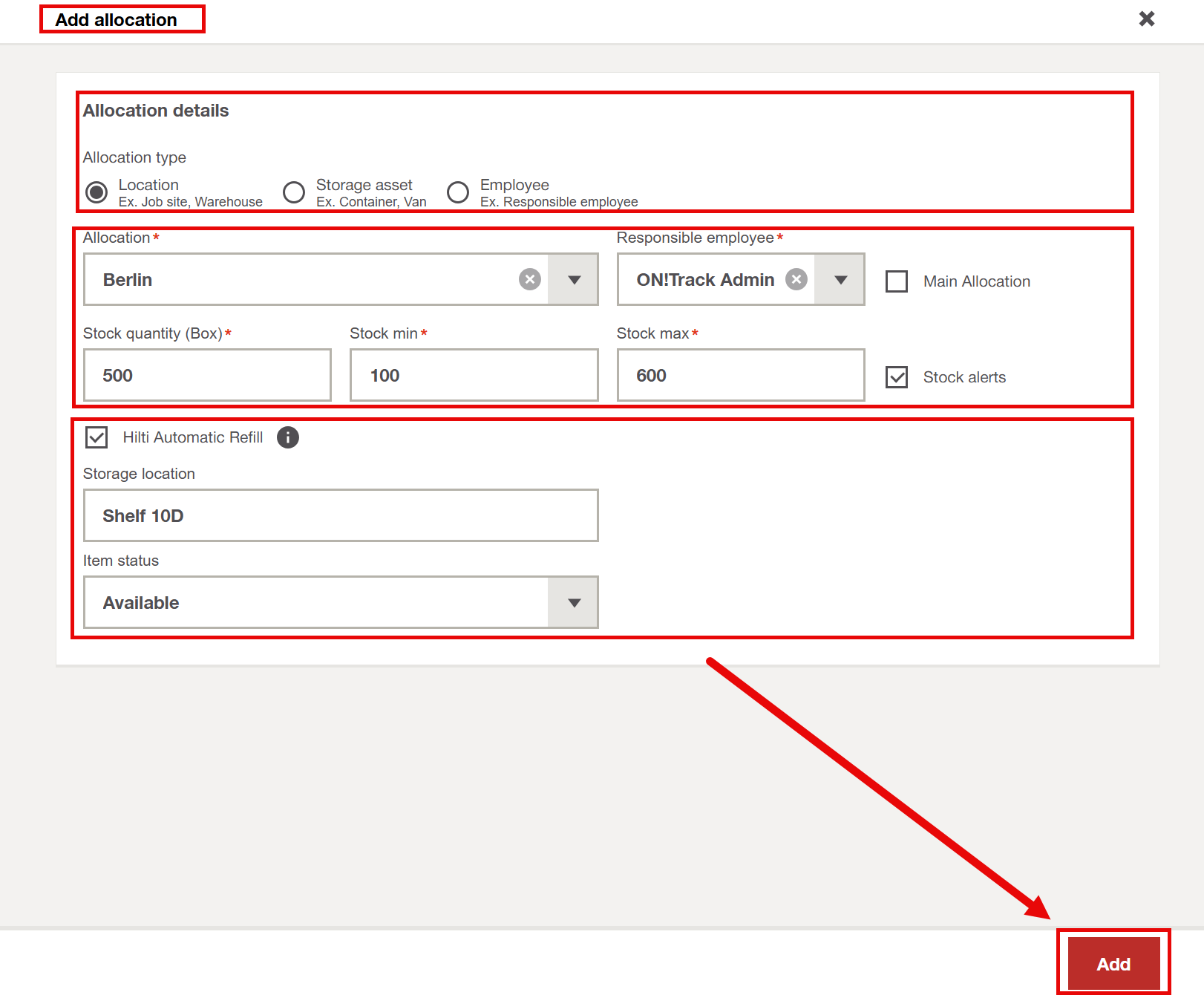Choose Employee as allocation type

[458, 192]
